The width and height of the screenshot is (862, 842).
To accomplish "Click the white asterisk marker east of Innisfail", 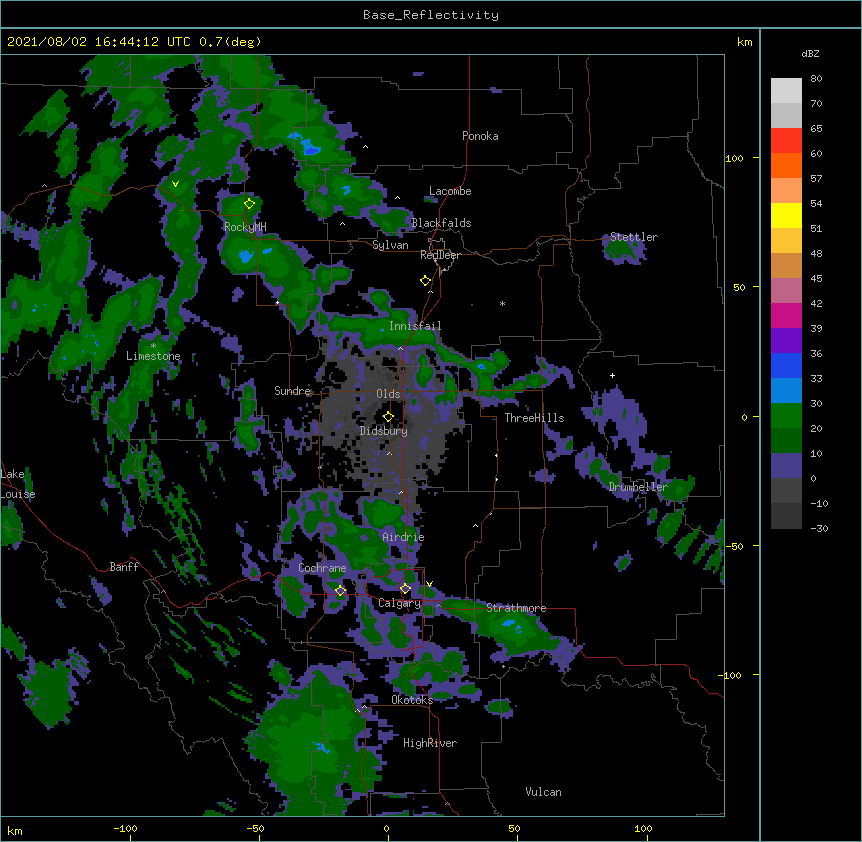I will pos(502,303).
